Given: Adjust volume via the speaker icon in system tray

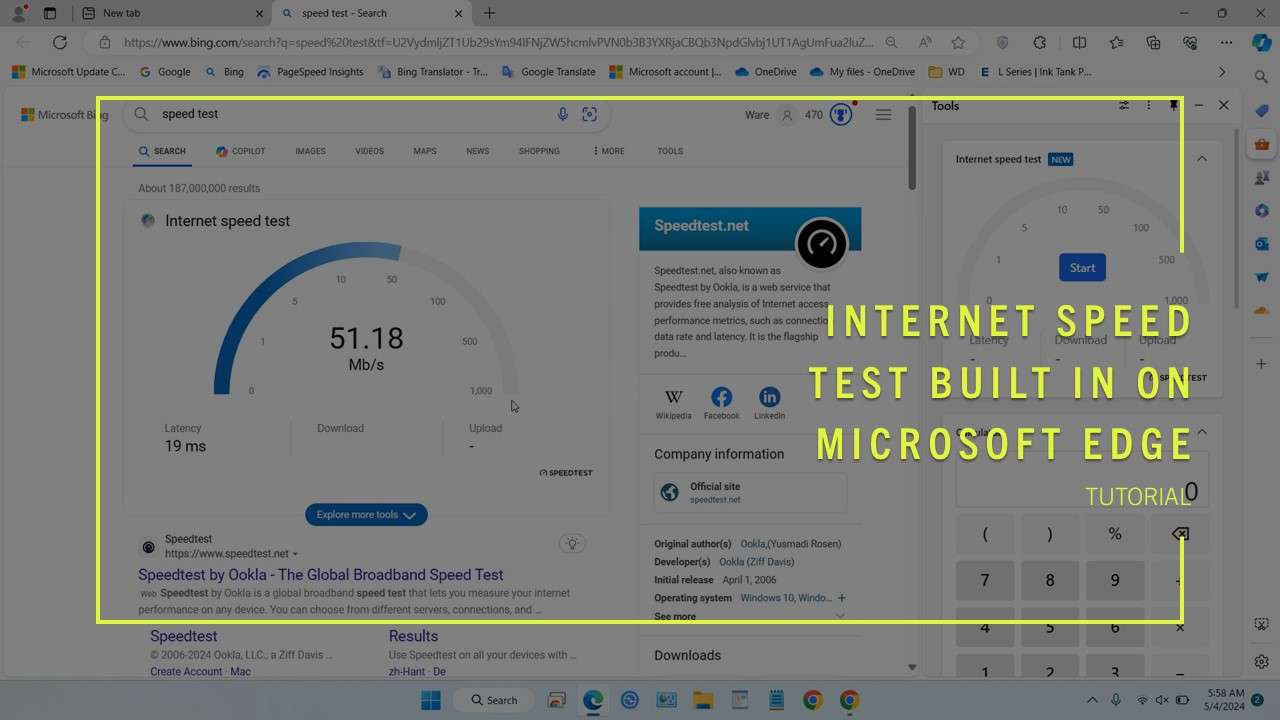Looking at the screenshot, I should (1161, 699).
